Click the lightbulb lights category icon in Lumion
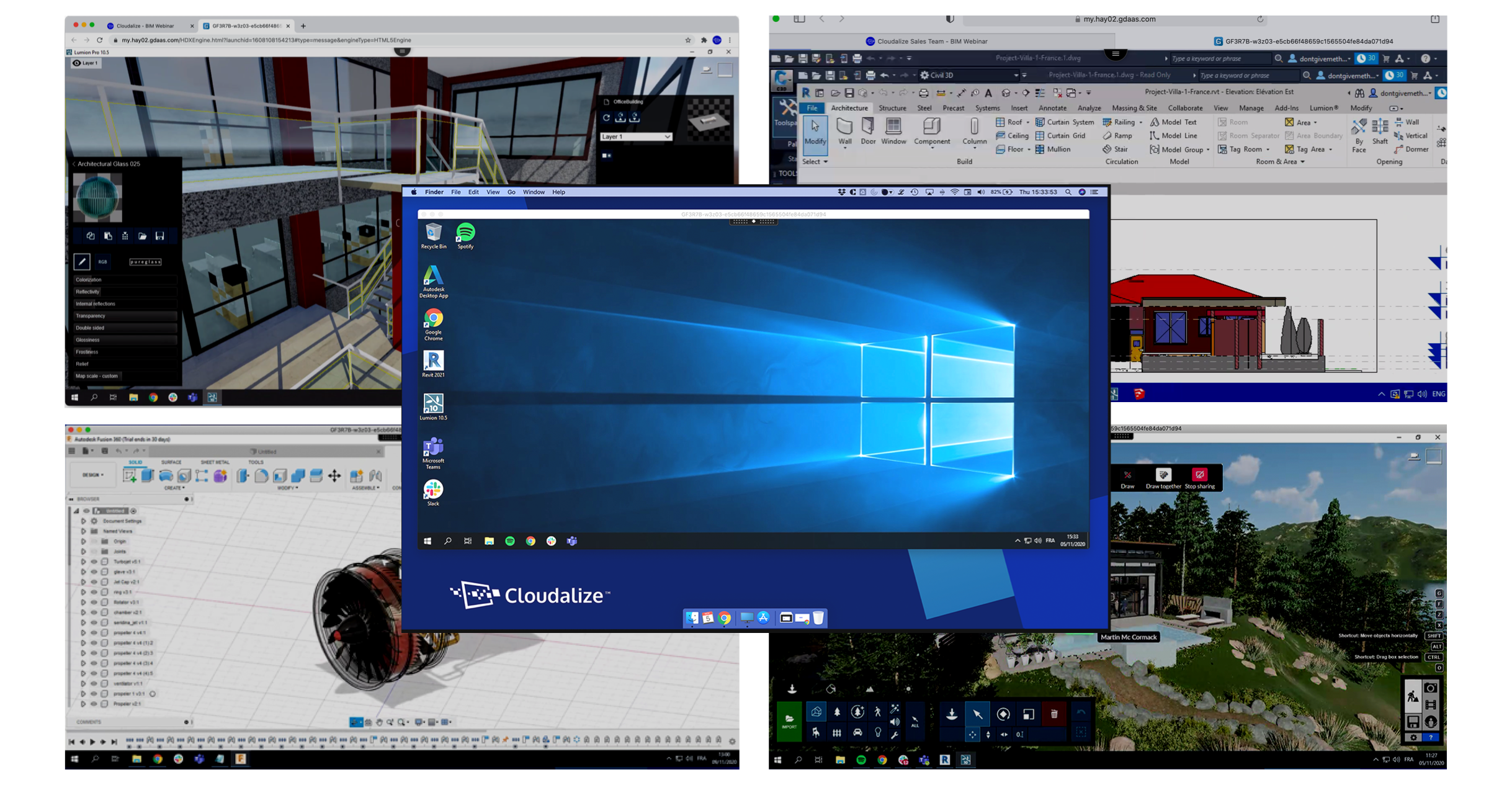Image resolution: width=1512 pixels, height=785 pixels. 877,732
